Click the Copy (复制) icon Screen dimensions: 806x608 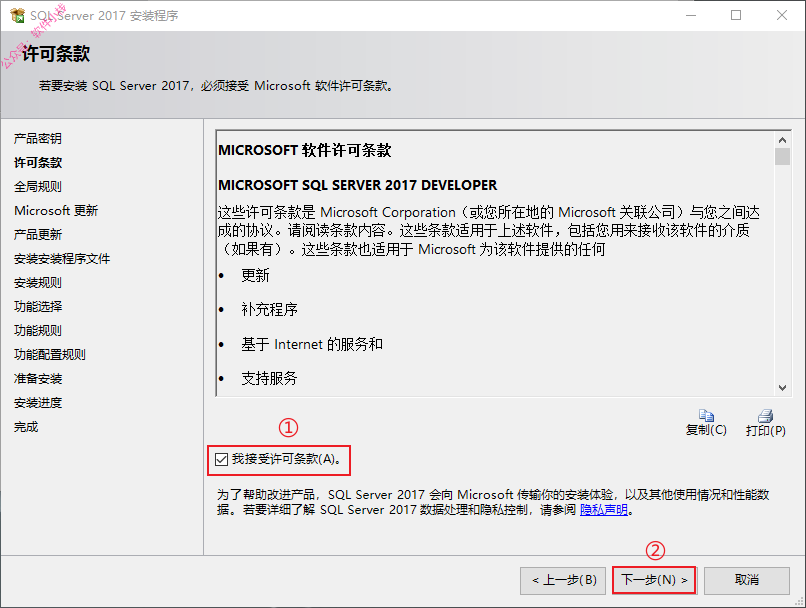706,415
